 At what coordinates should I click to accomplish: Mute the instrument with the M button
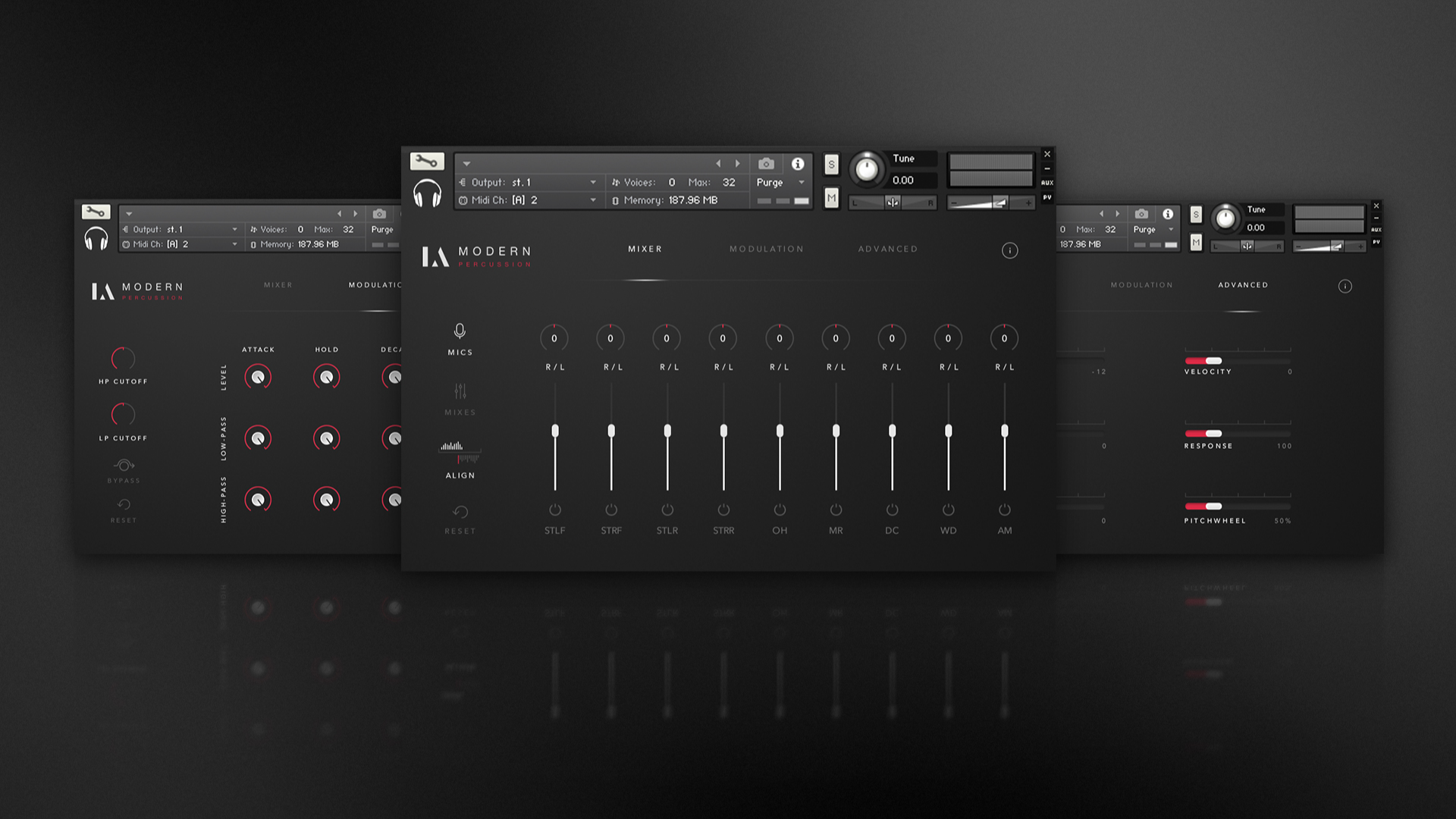click(x=831, y=198)
